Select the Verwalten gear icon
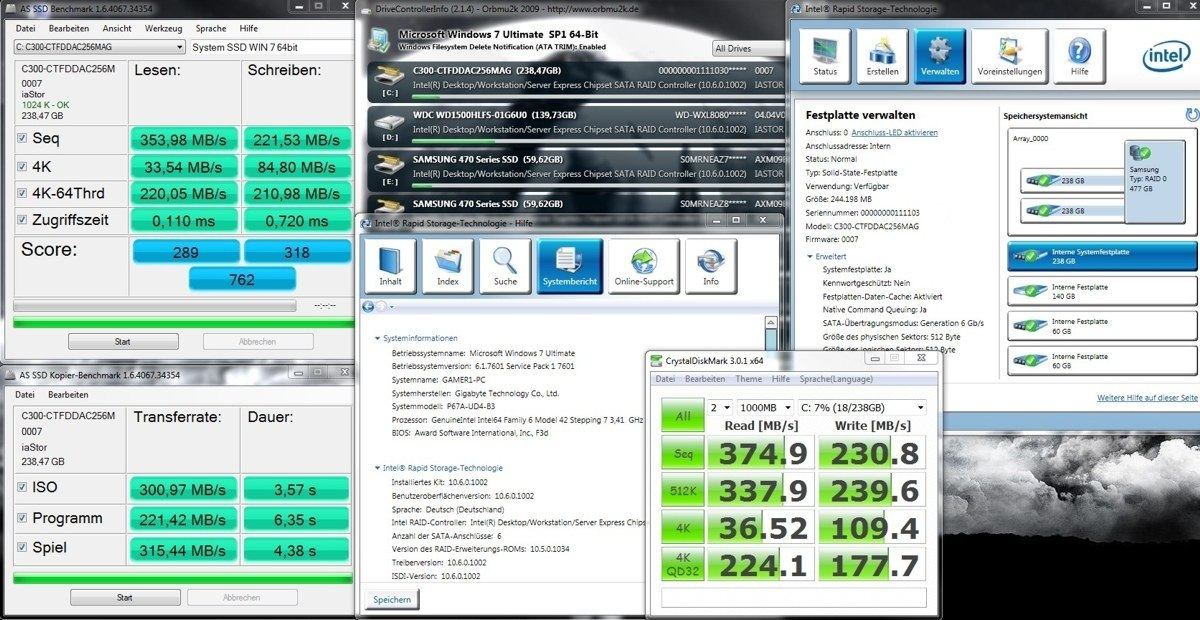Viewport: 1200px width, 620px height. point(940,56)
